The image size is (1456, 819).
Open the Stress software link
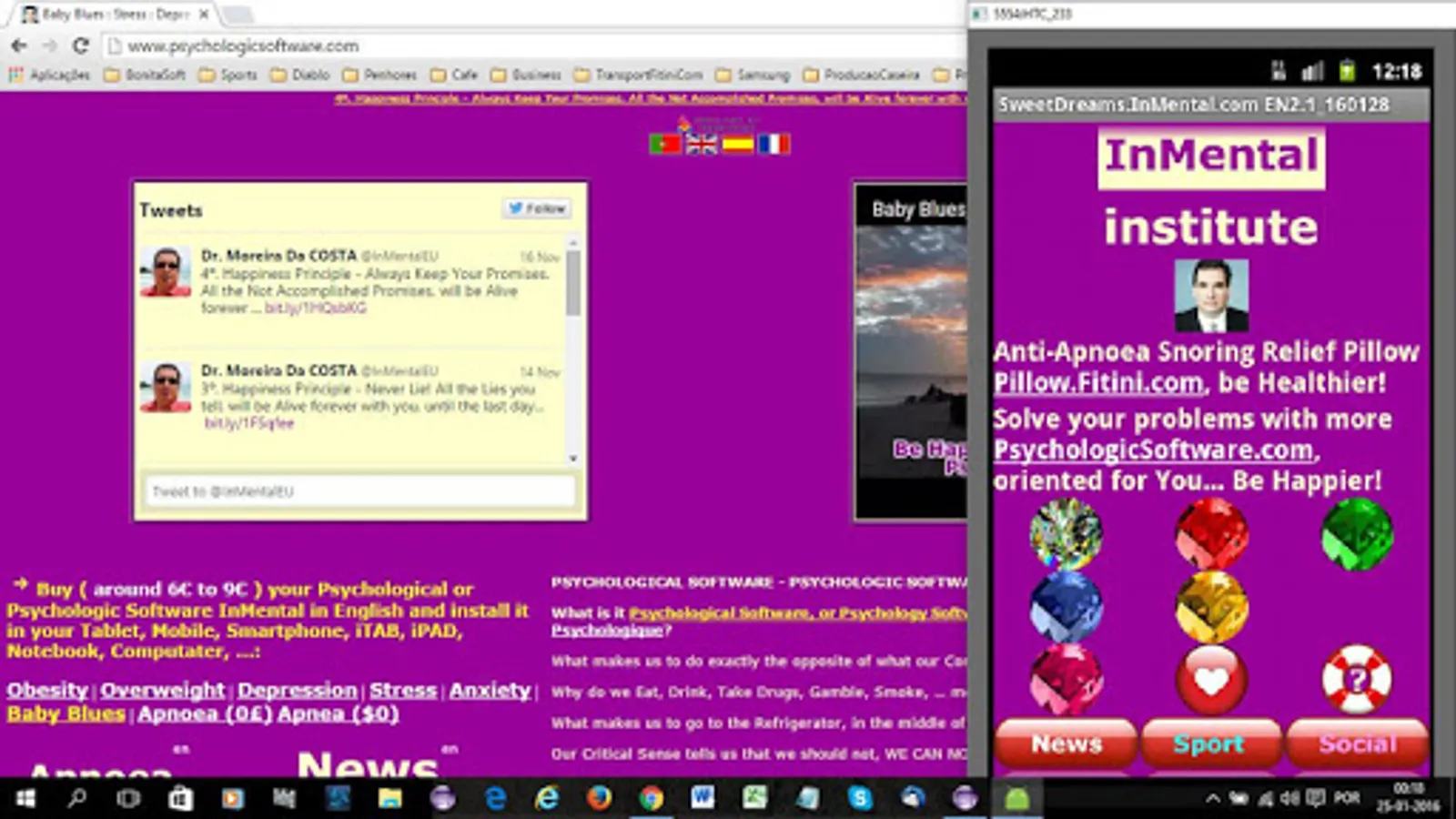coord(403,690)
